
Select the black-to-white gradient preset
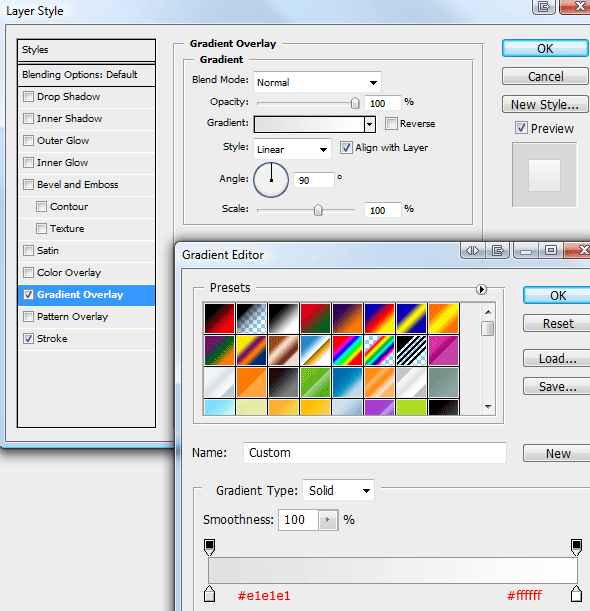[x=283, y=318]
